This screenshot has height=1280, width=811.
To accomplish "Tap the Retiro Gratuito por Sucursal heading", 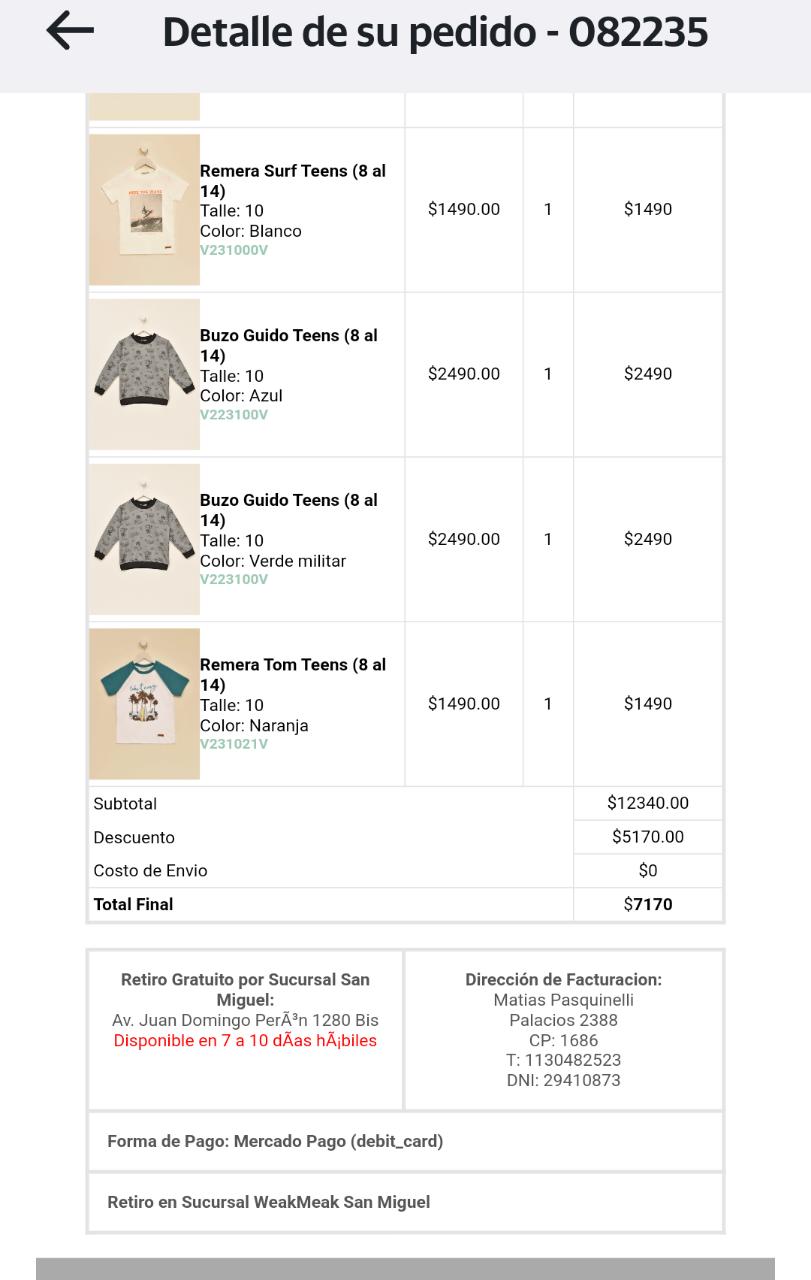I will pyautogui.click(x=245, y=990).
